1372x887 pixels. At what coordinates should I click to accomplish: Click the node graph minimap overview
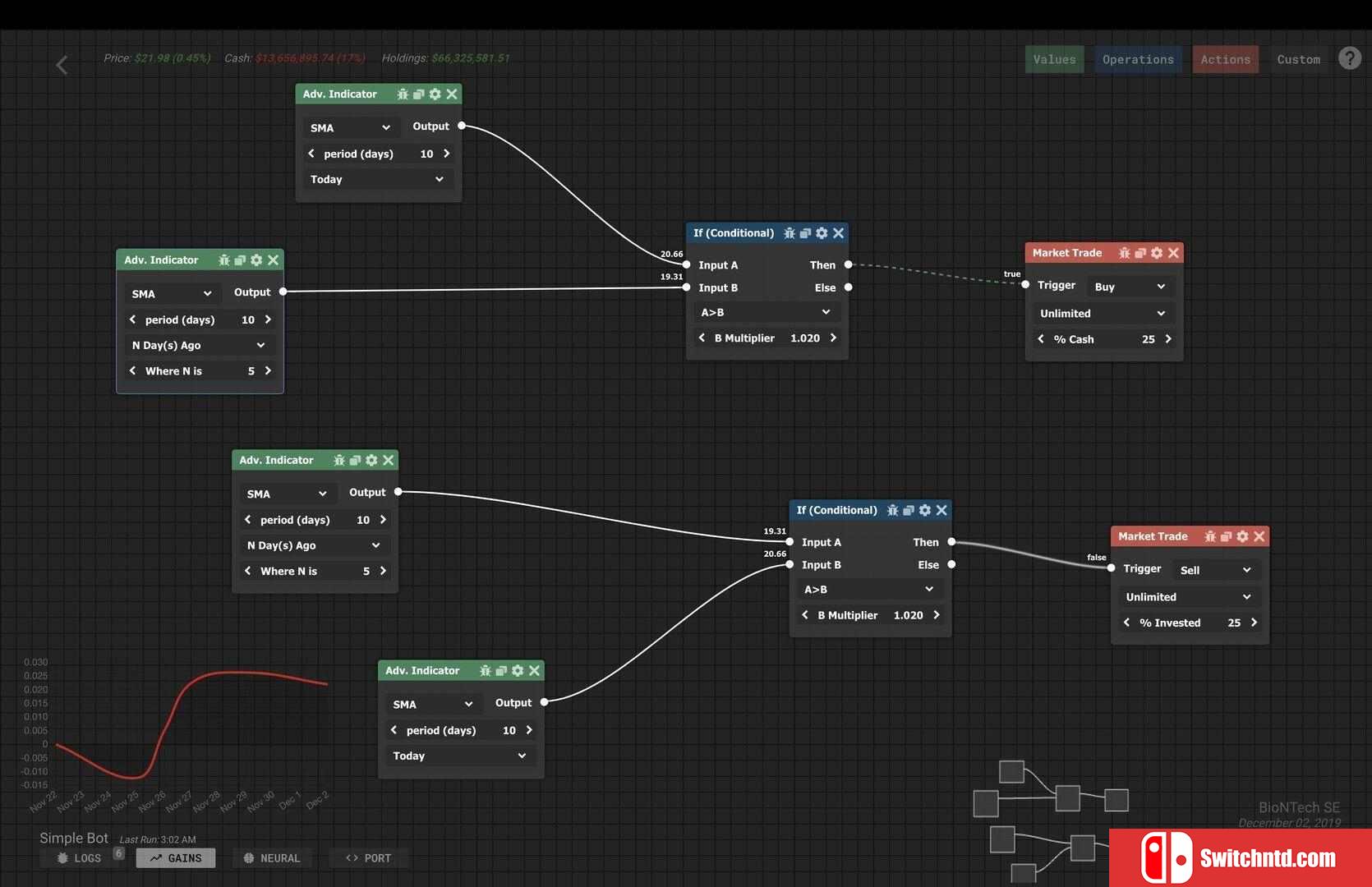[1050, 821]
